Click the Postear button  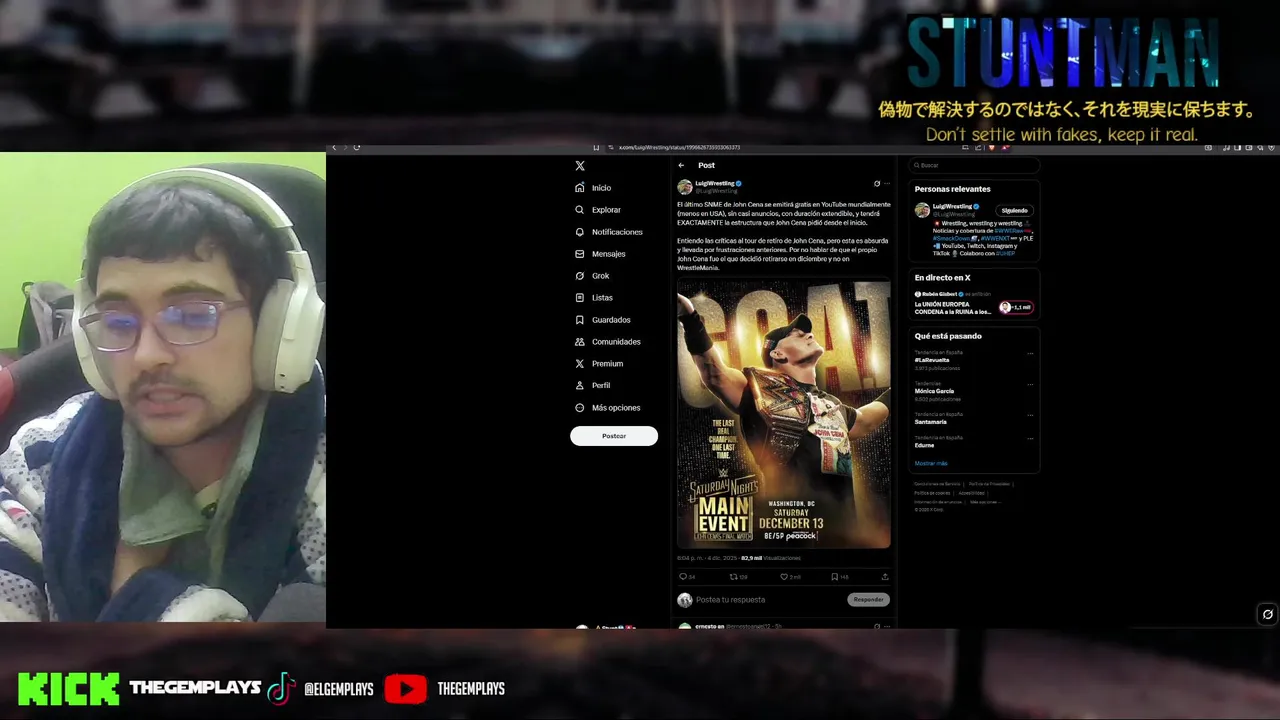click(x=614, y=436)
